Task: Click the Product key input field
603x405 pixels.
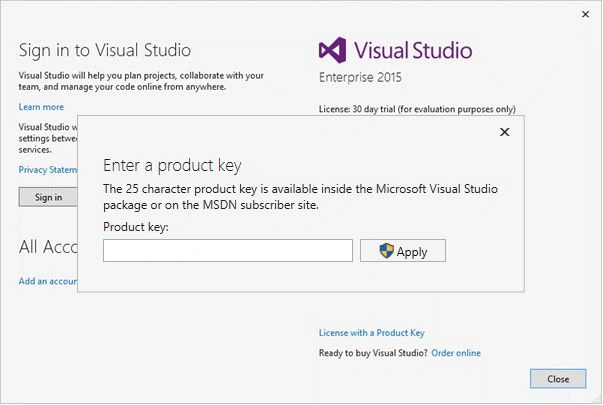Action: pos(228,251)
